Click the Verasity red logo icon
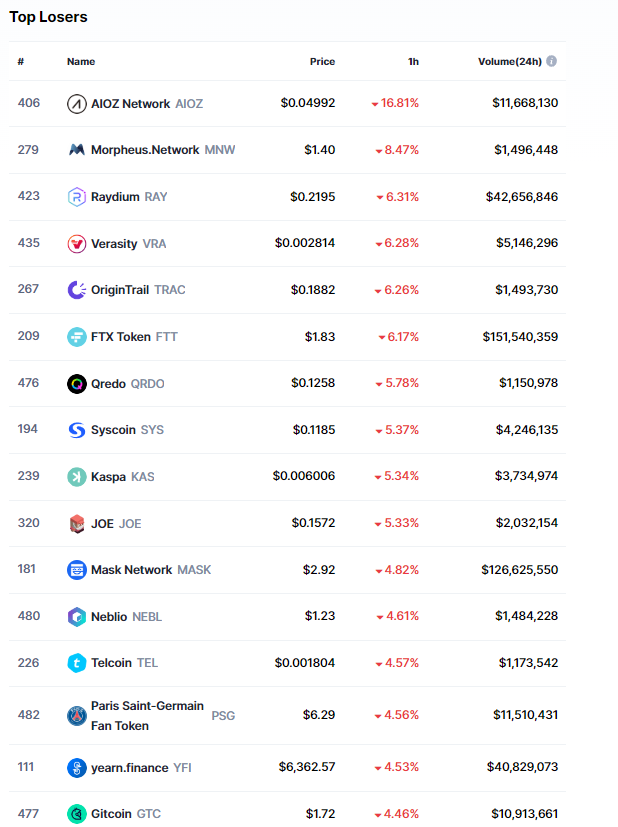 [x=77, y=243]
